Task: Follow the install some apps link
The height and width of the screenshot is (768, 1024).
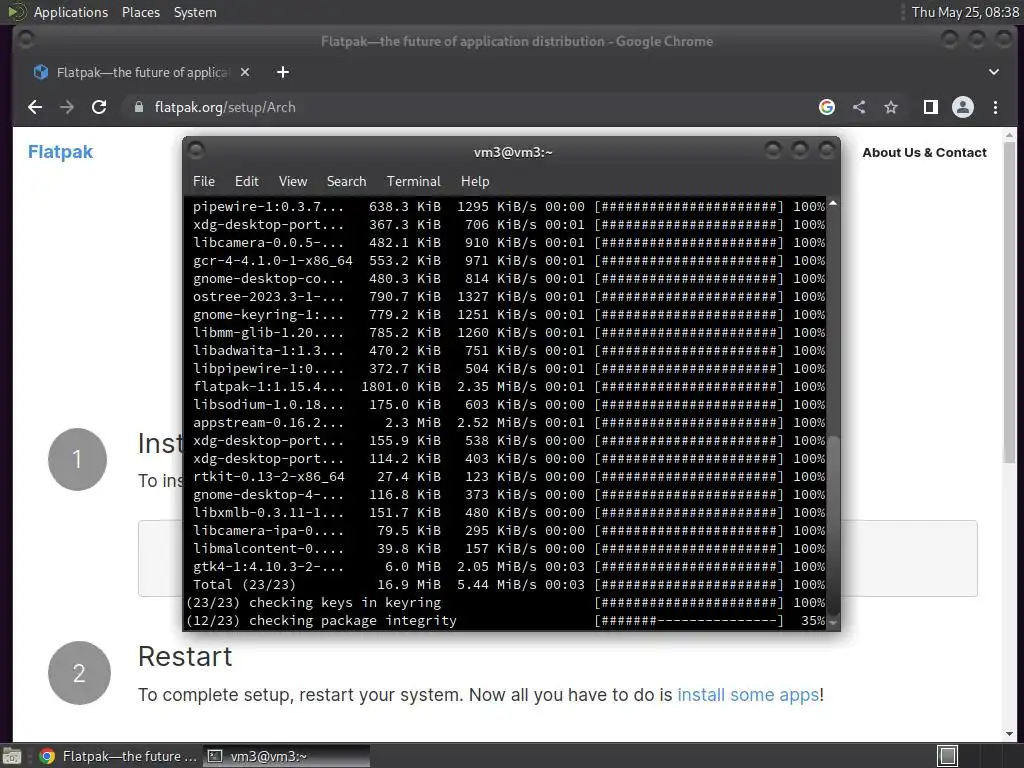Action: click(x=748, y=694)
